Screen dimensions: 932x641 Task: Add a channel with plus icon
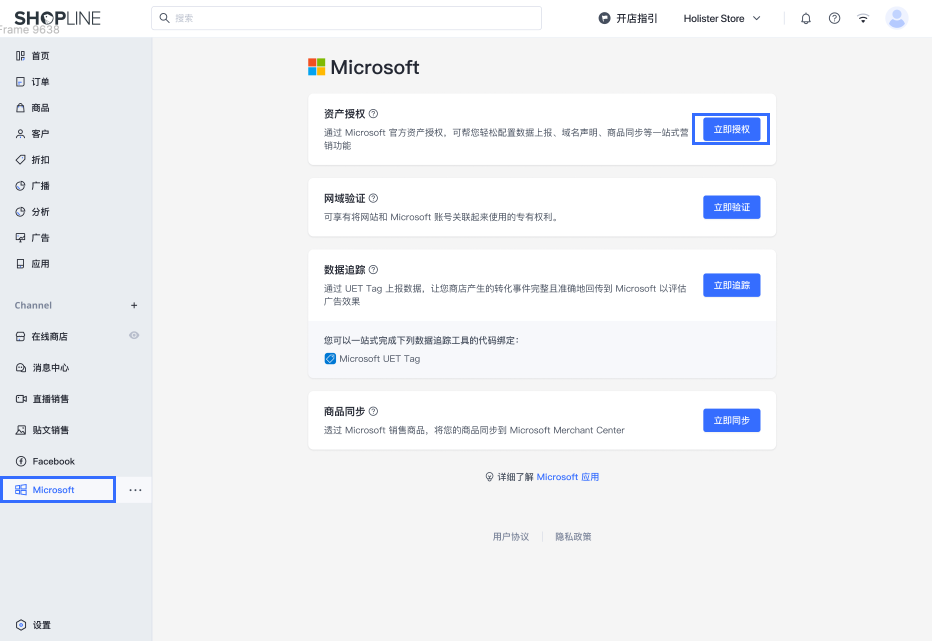pyautogui.click(x=134, y=305)
